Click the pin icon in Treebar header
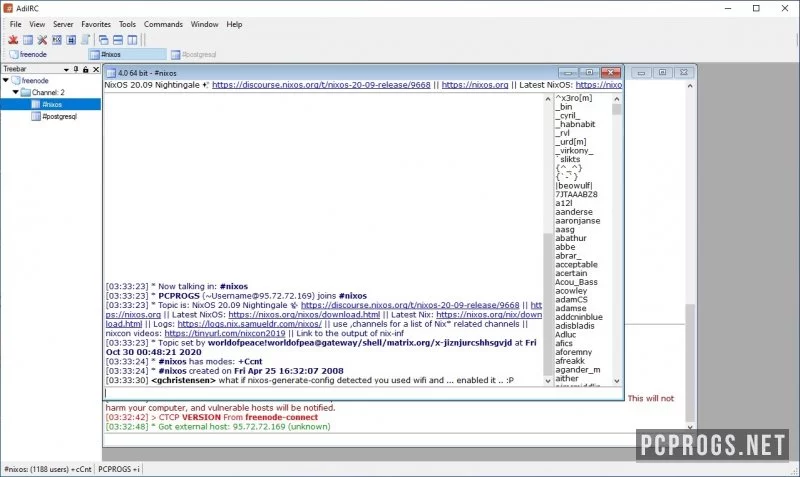800x477 pixels. [76, 69]
